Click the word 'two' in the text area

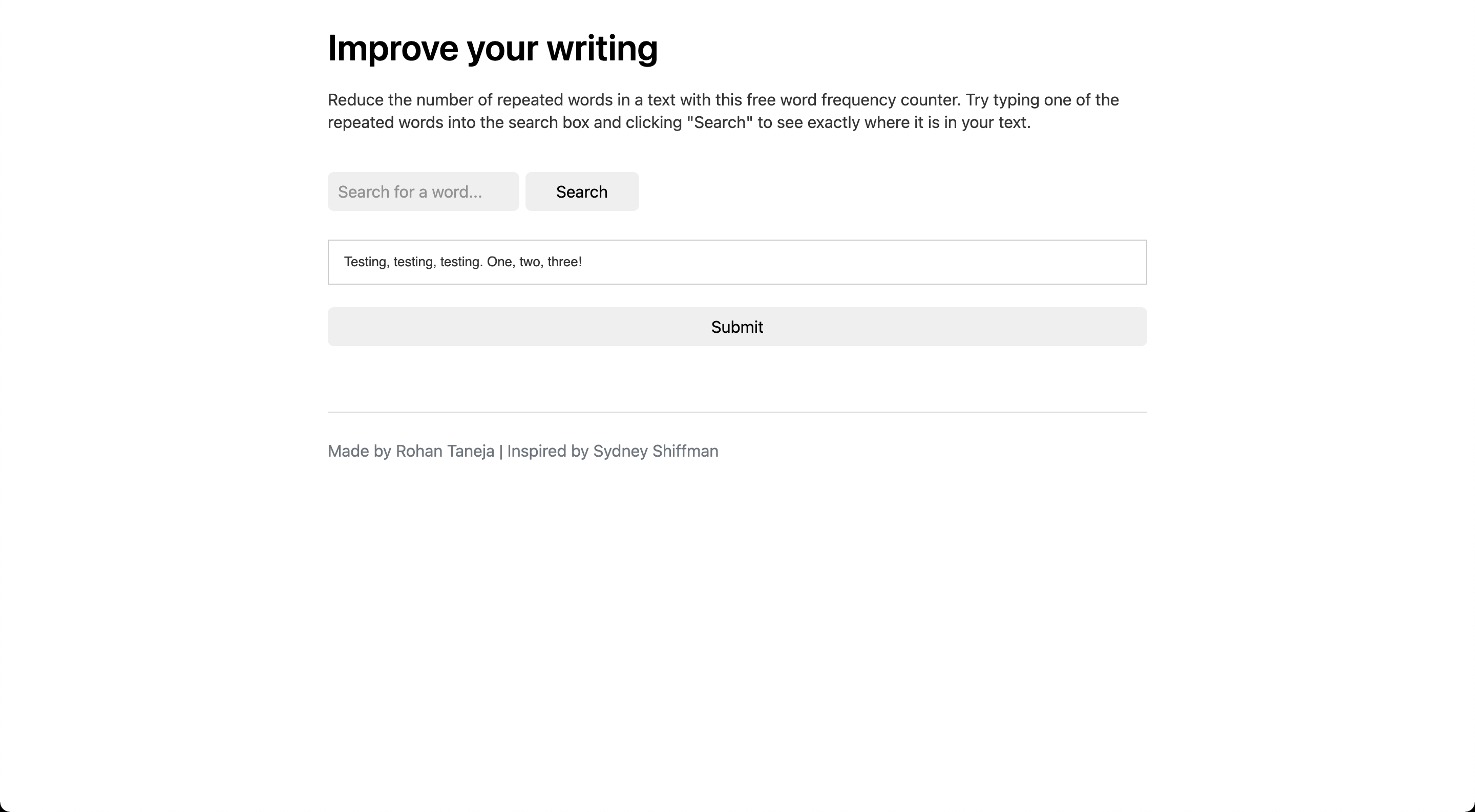click(x=529, y=262)
